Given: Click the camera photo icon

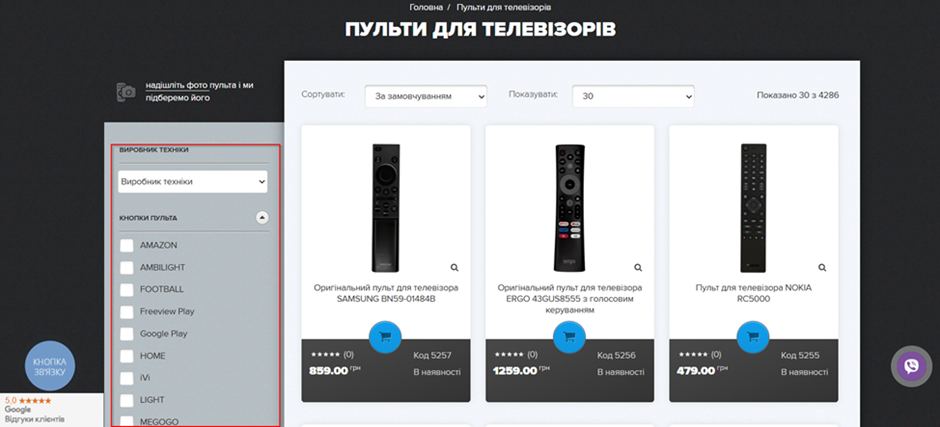Looking at the screenshot, I should click(126, 92).
